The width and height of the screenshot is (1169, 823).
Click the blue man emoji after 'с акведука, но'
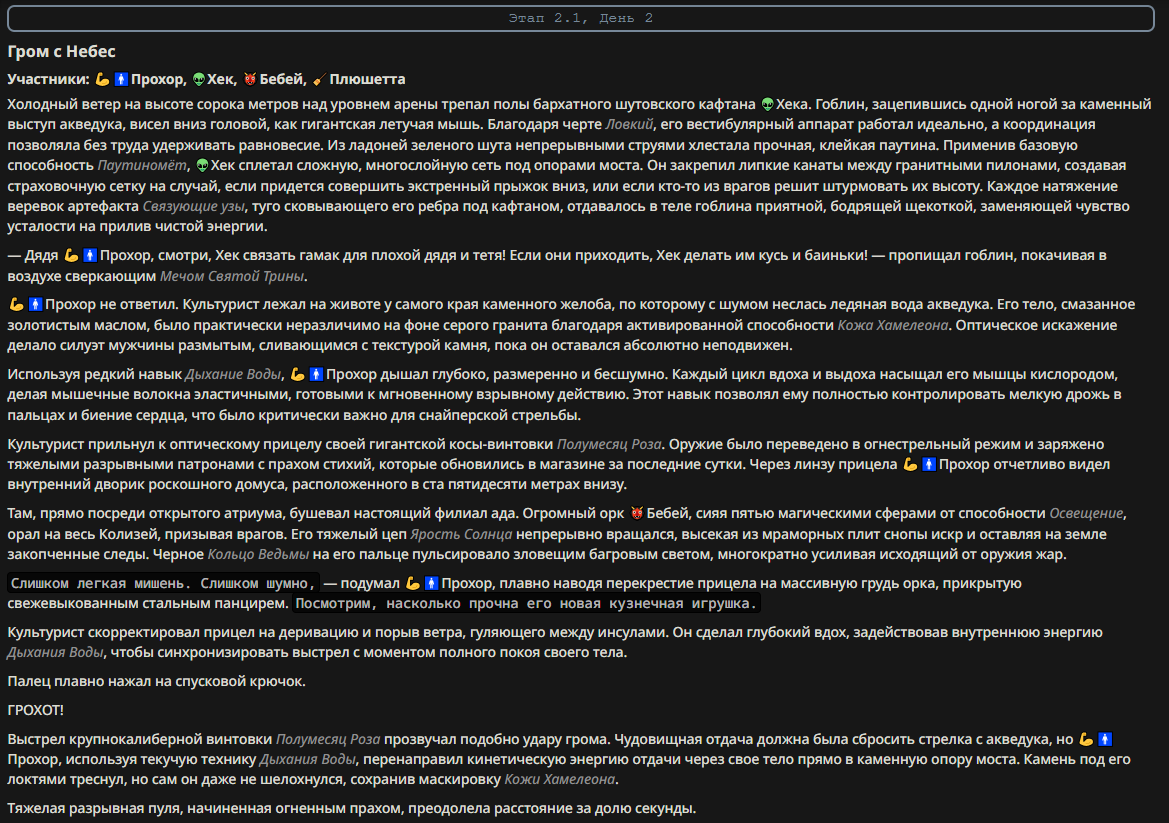1105,740
